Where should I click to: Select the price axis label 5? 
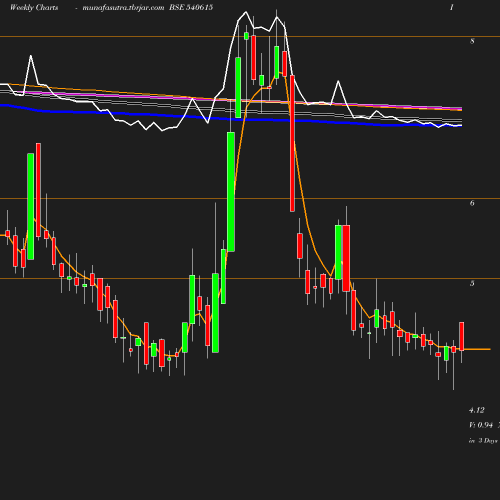[x=472, y=283]
